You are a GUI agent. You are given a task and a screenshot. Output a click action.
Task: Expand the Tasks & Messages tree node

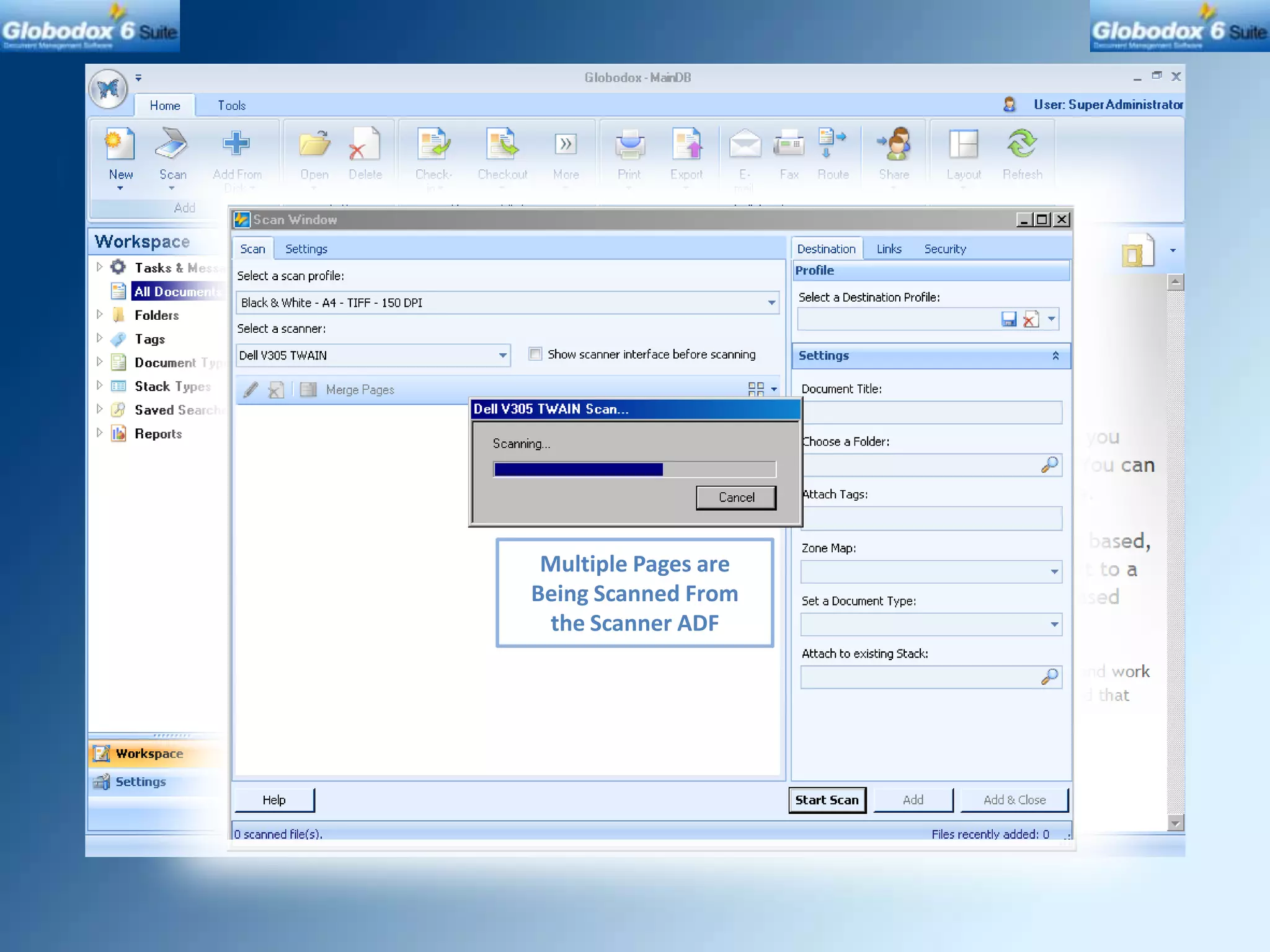[99, 267]
